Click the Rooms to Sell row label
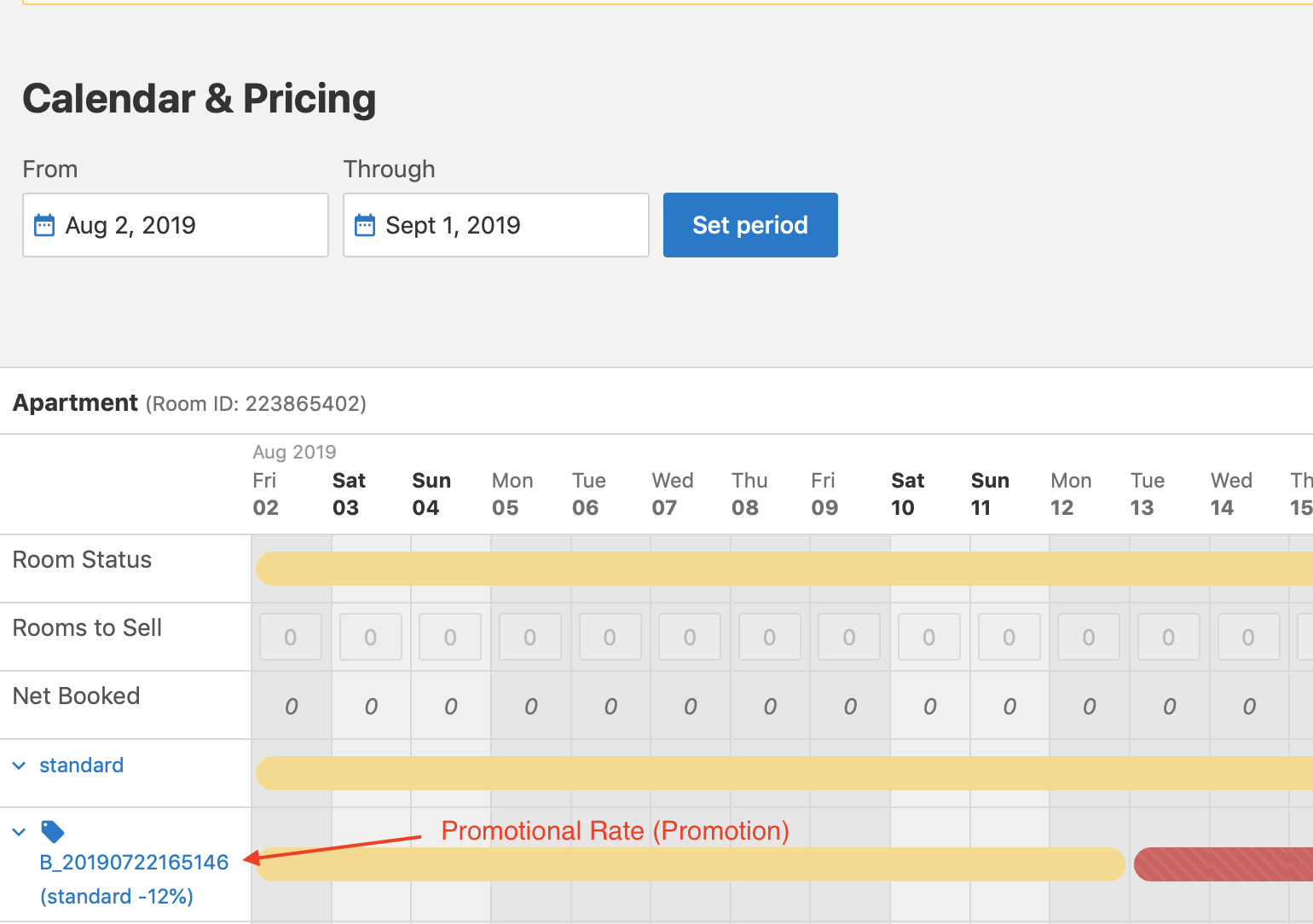The height and width of the screenshot is (924, 1313). click(x=87, y=628)
